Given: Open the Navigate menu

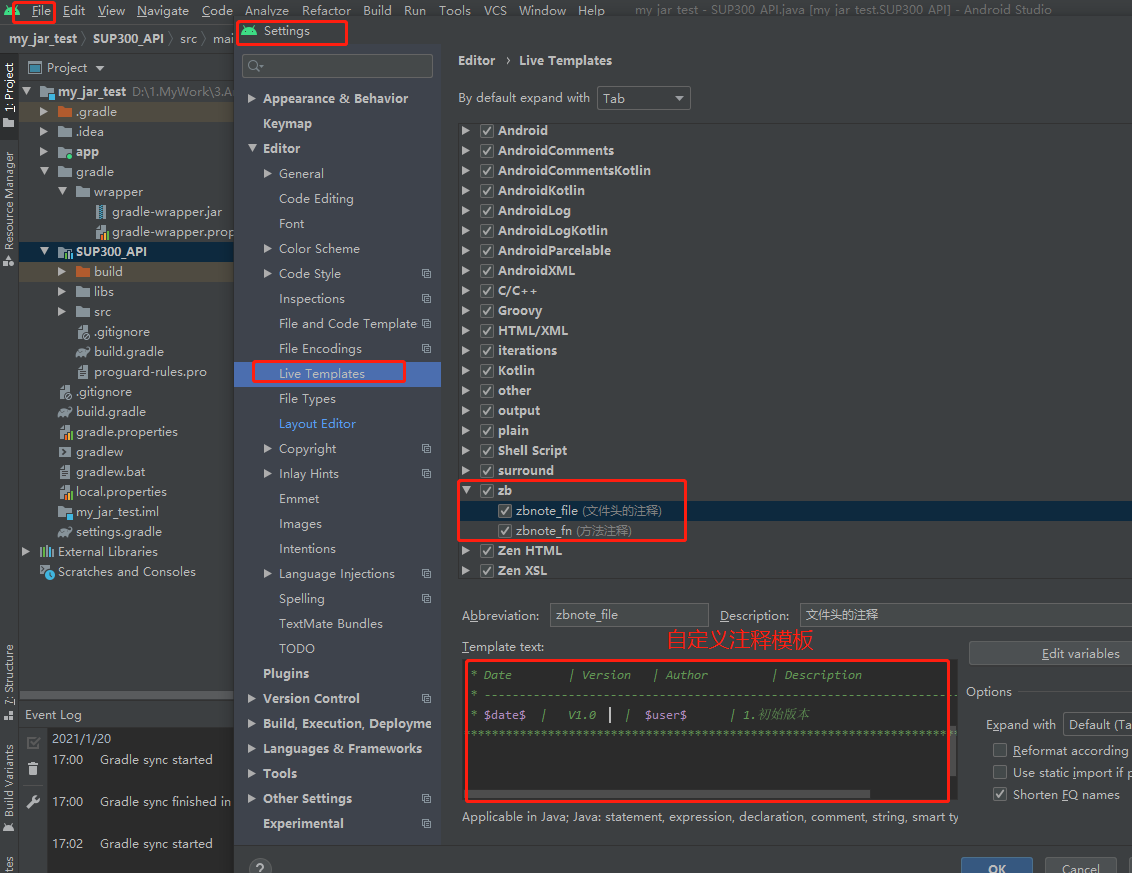Looking at the screenshot, I should 162,11.
